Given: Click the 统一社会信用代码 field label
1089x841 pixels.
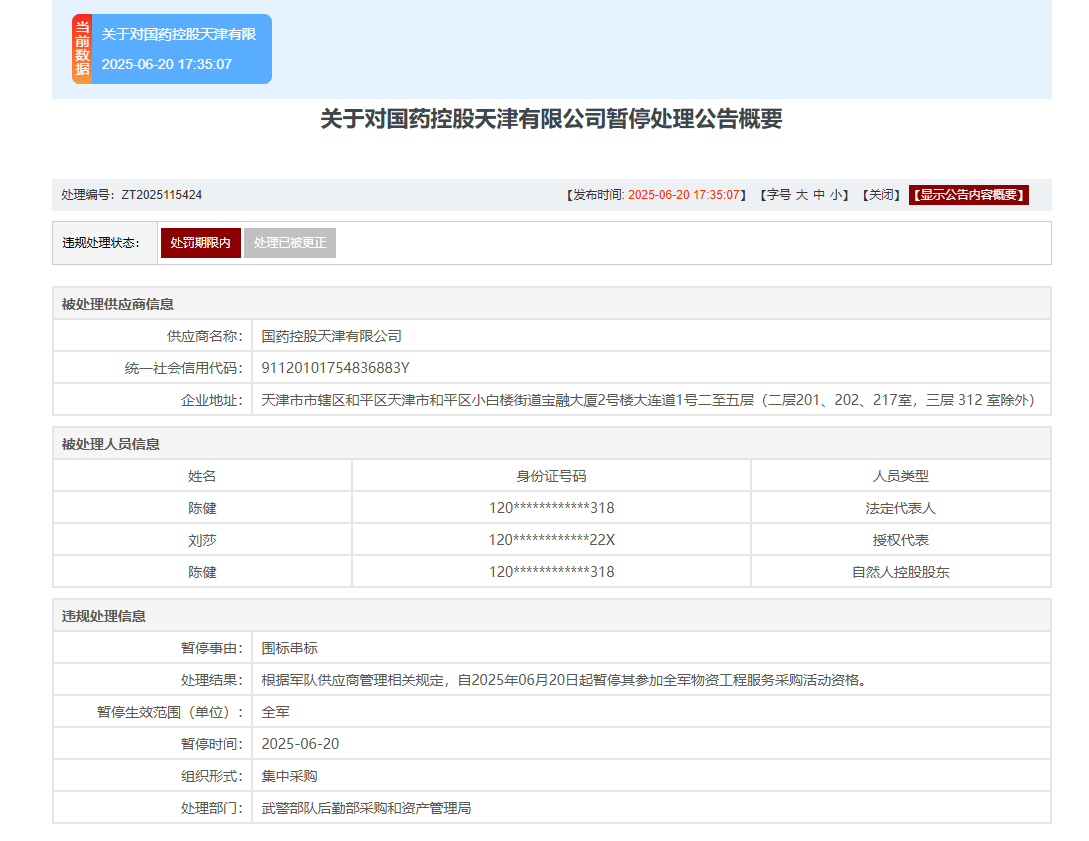Looking at the screenshot, I should coord(184,368).
